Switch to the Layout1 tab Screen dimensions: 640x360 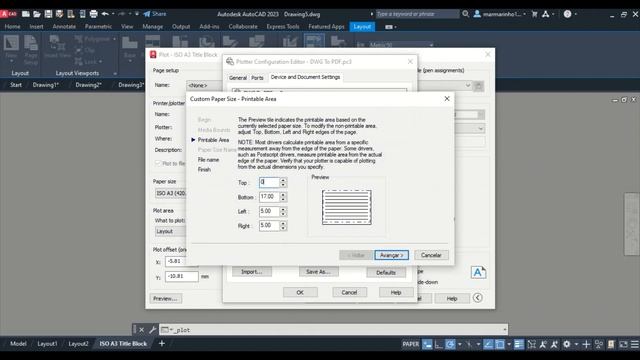[x=47, y=344]
